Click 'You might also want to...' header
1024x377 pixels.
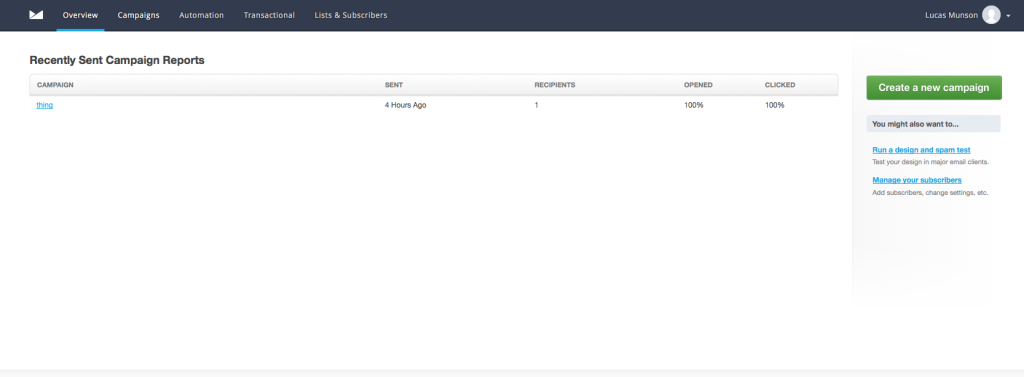click(933, 123)
